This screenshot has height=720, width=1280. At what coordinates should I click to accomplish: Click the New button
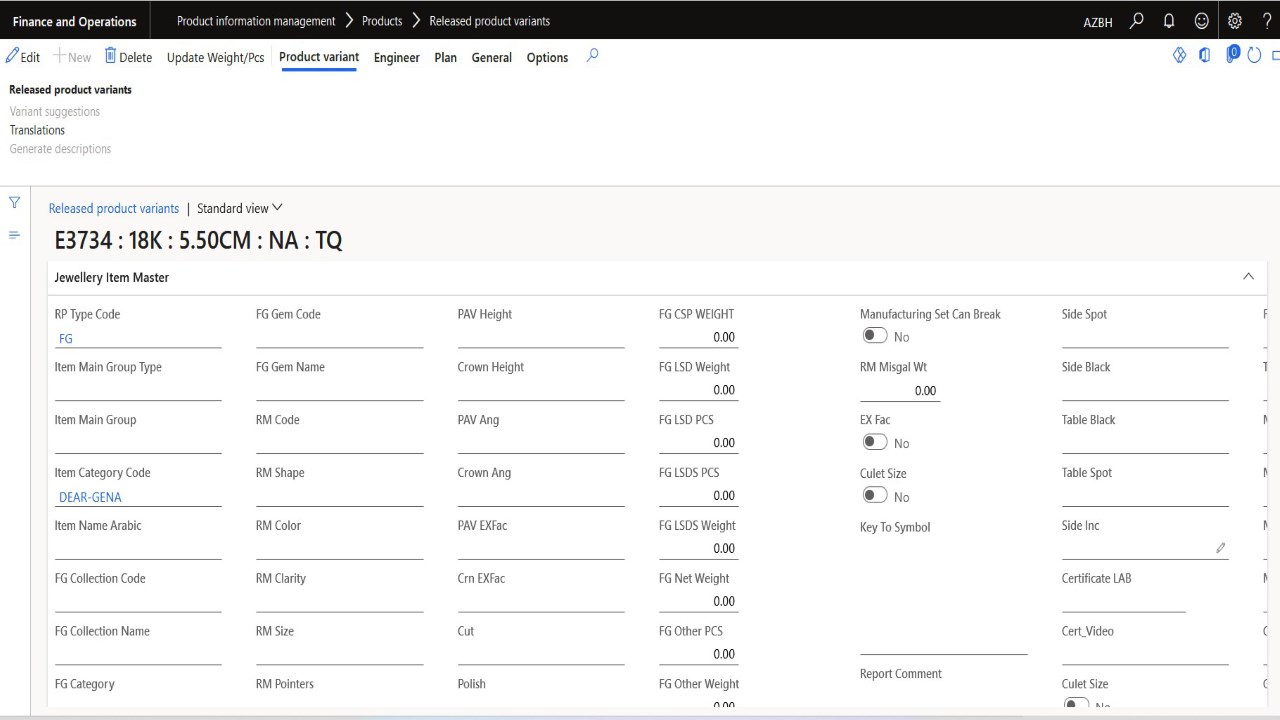click(x=72, y=57)
